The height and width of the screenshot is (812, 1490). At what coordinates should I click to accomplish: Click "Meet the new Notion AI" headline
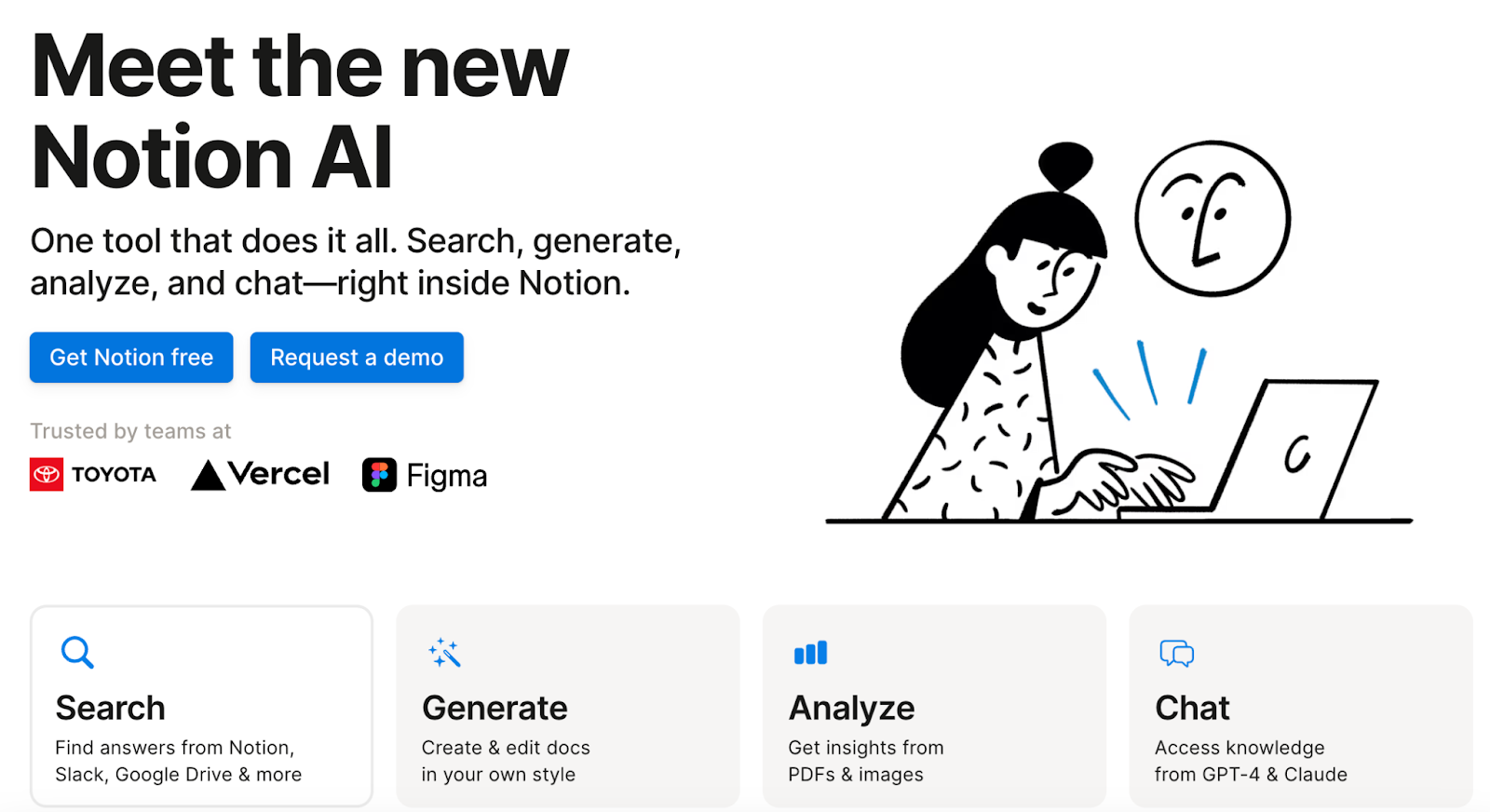(300, 110)
